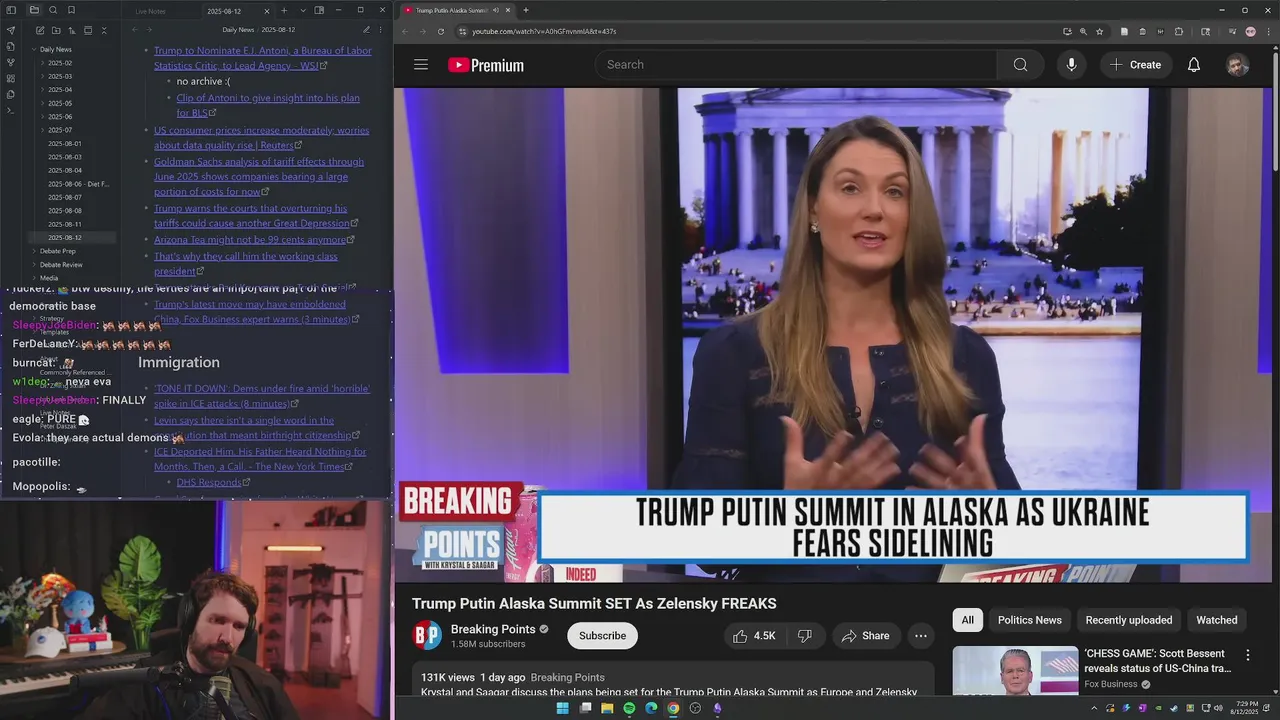Open Obsidian bookmarks tab
The height and width of the screenshot is (720, 1280).
point(71,10)
